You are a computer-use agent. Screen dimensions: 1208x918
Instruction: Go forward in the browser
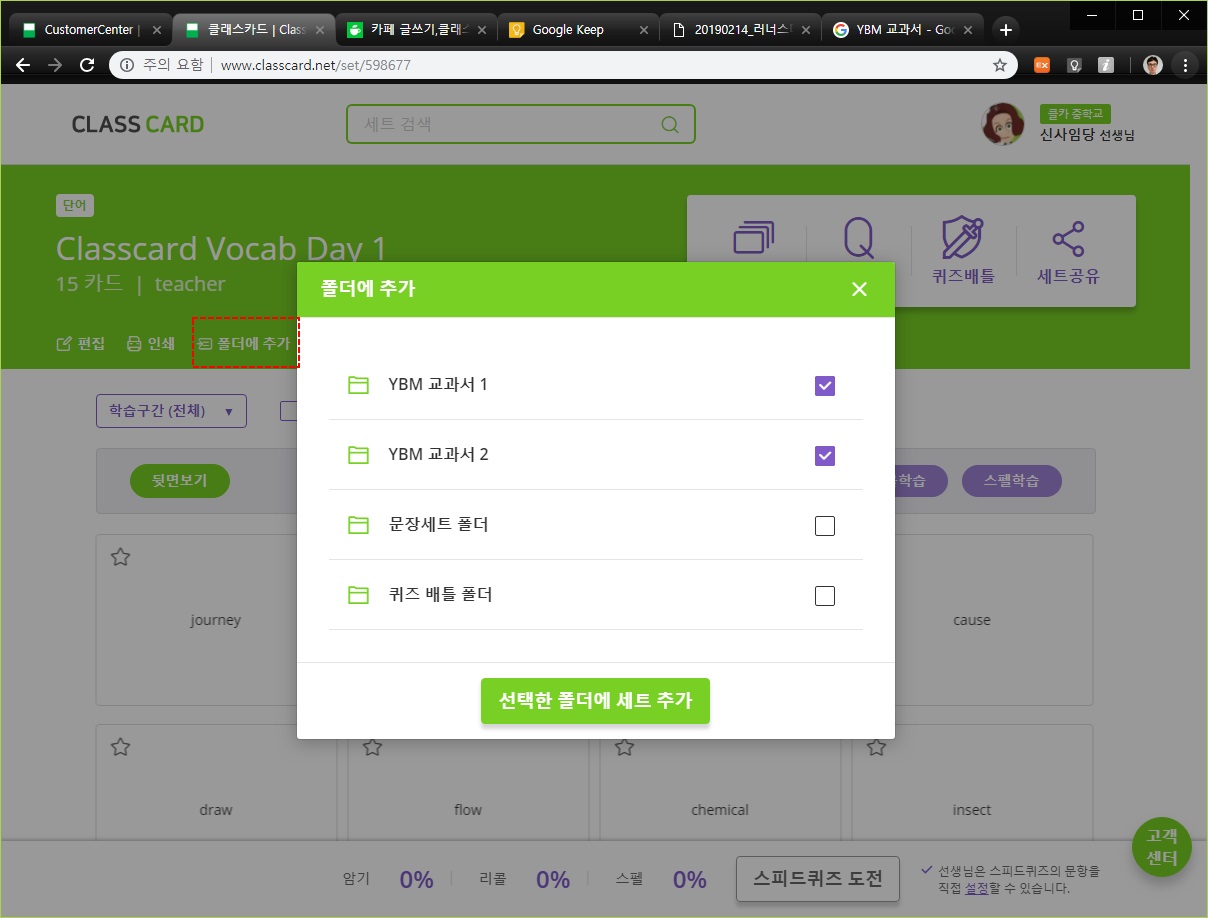(x=55, y=65)
